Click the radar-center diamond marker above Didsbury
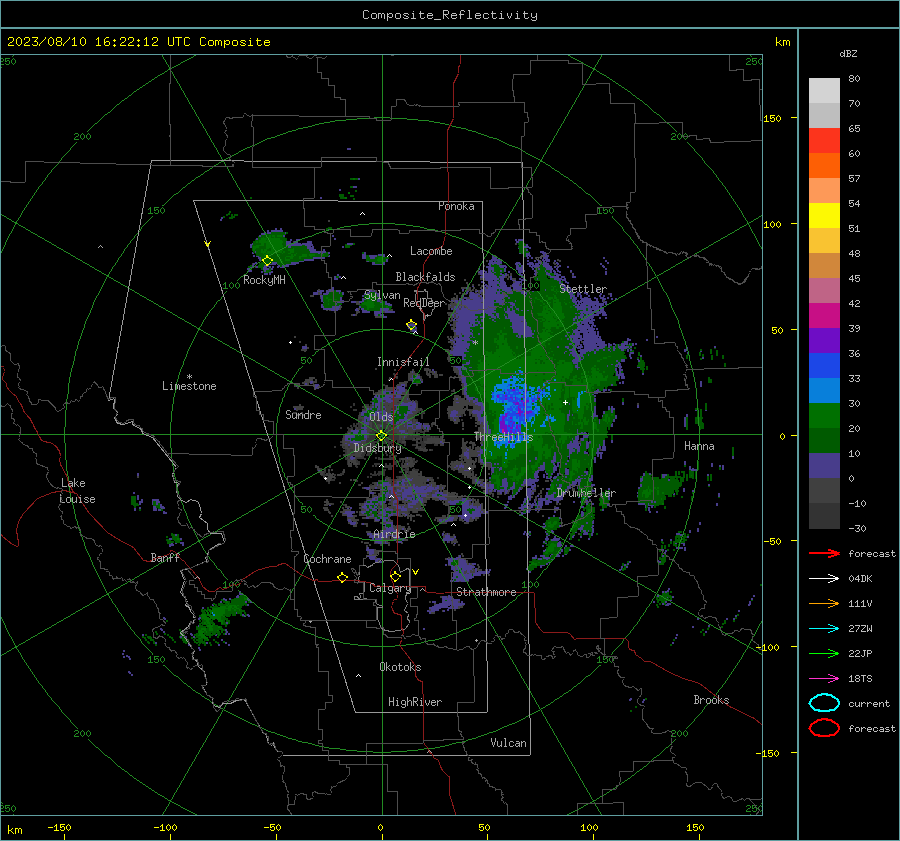Screen dimensions: 900x841 pos(381,436)
